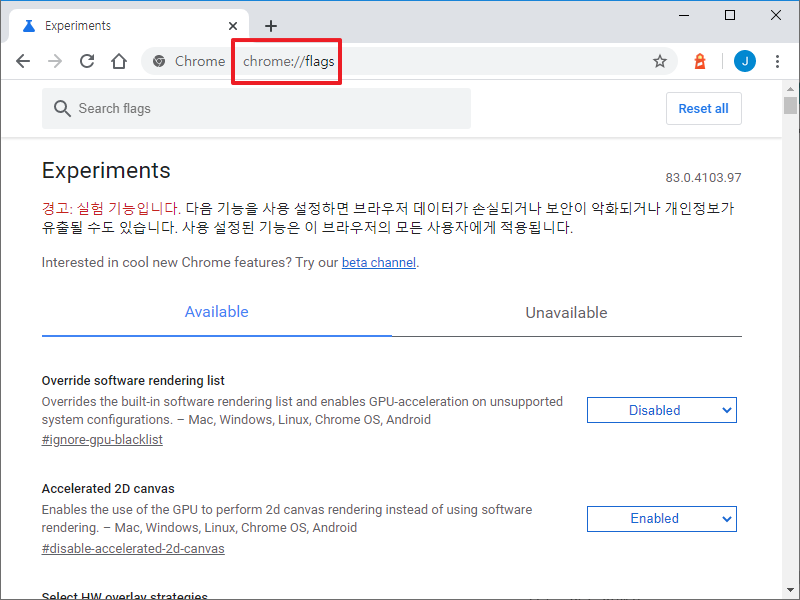Focus the Search flags input field
The width and height of the screenshot is (800, 600).
[x=256, y=109]
